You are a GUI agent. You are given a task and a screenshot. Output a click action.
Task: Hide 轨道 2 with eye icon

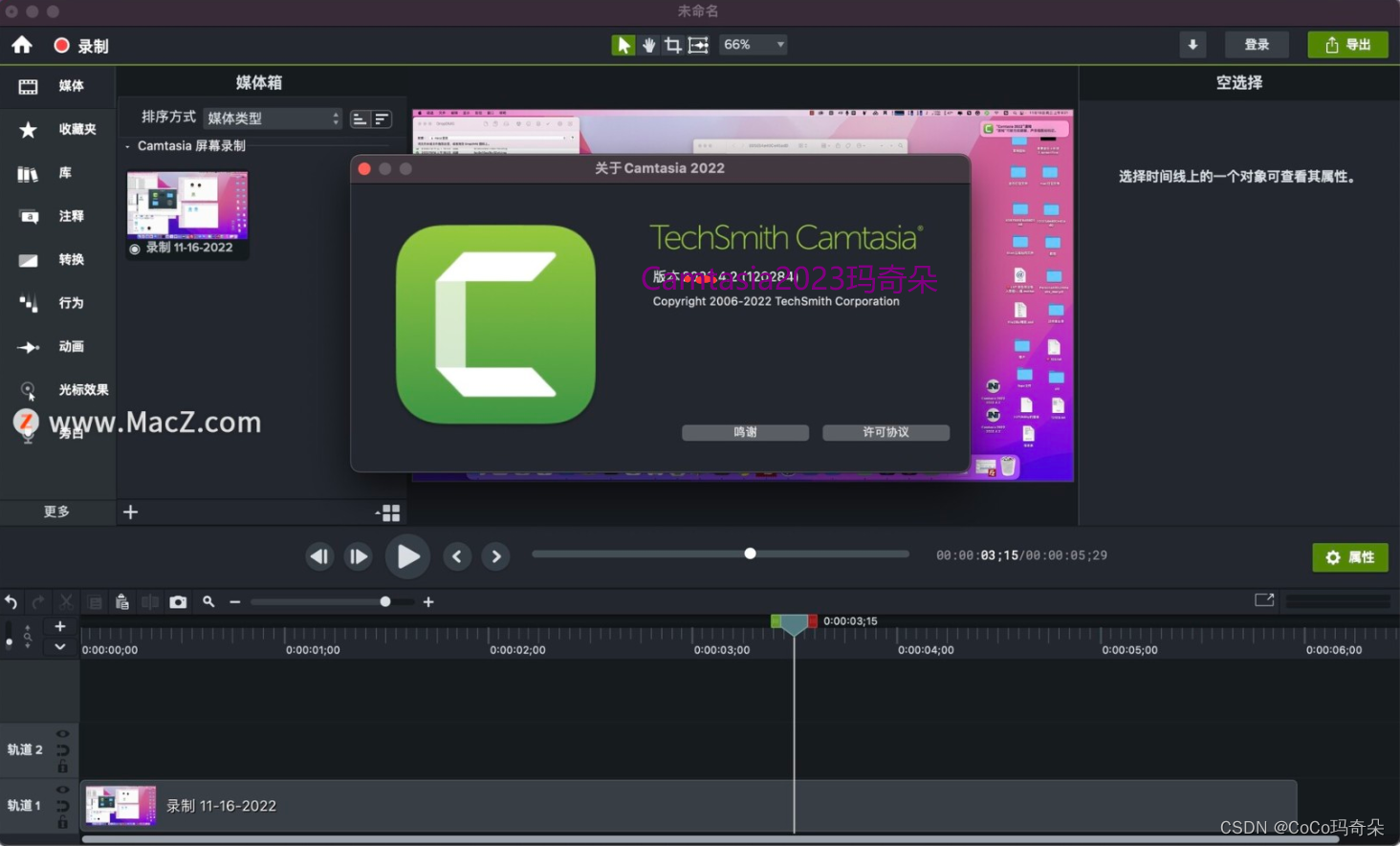point(62,734)
